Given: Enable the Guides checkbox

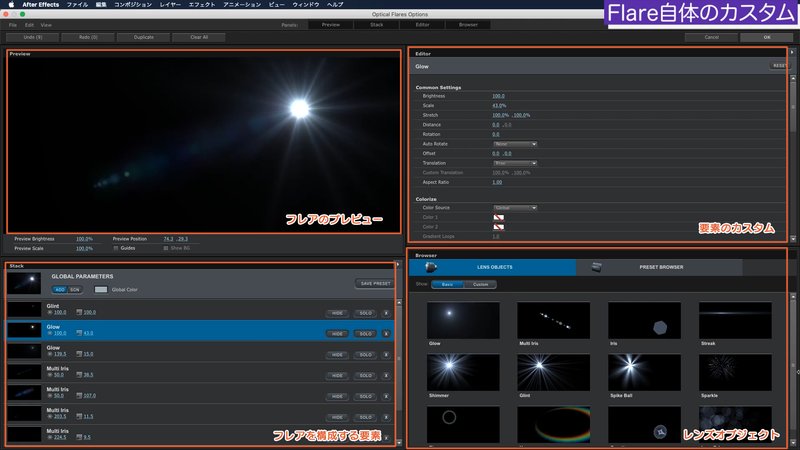Looking at the screenshot, I should click(116, 248).
